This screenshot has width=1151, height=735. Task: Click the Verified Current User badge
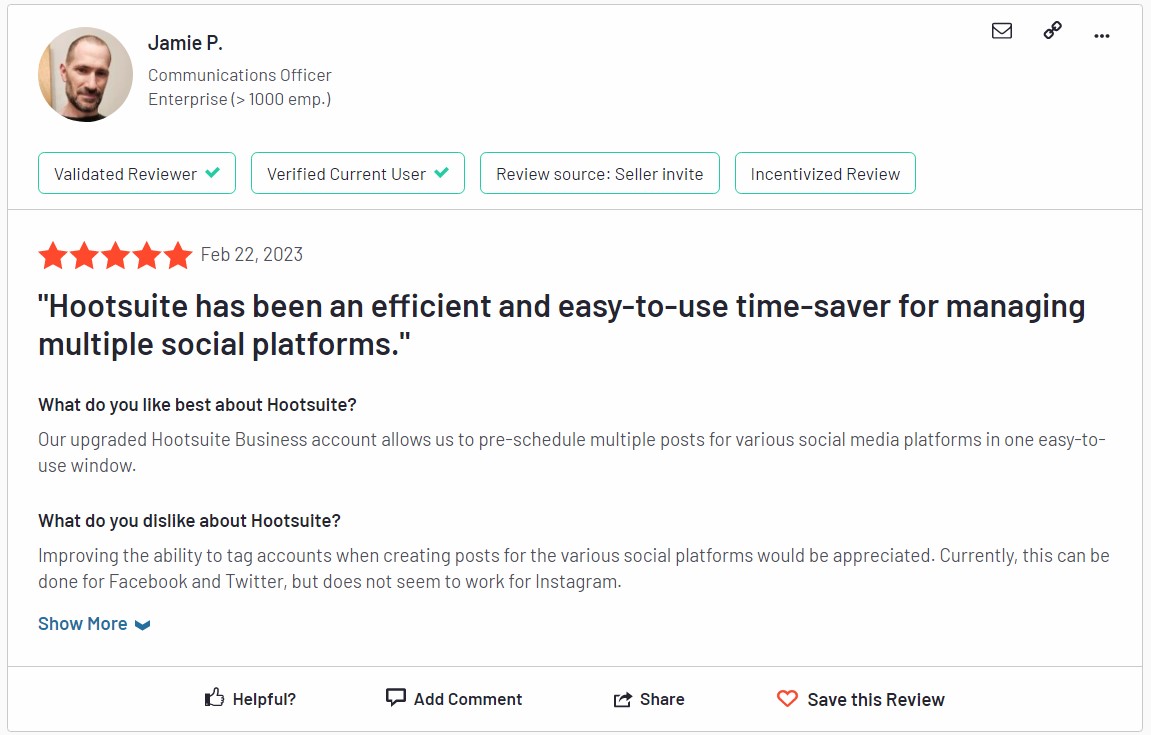(x=357, y=173)
